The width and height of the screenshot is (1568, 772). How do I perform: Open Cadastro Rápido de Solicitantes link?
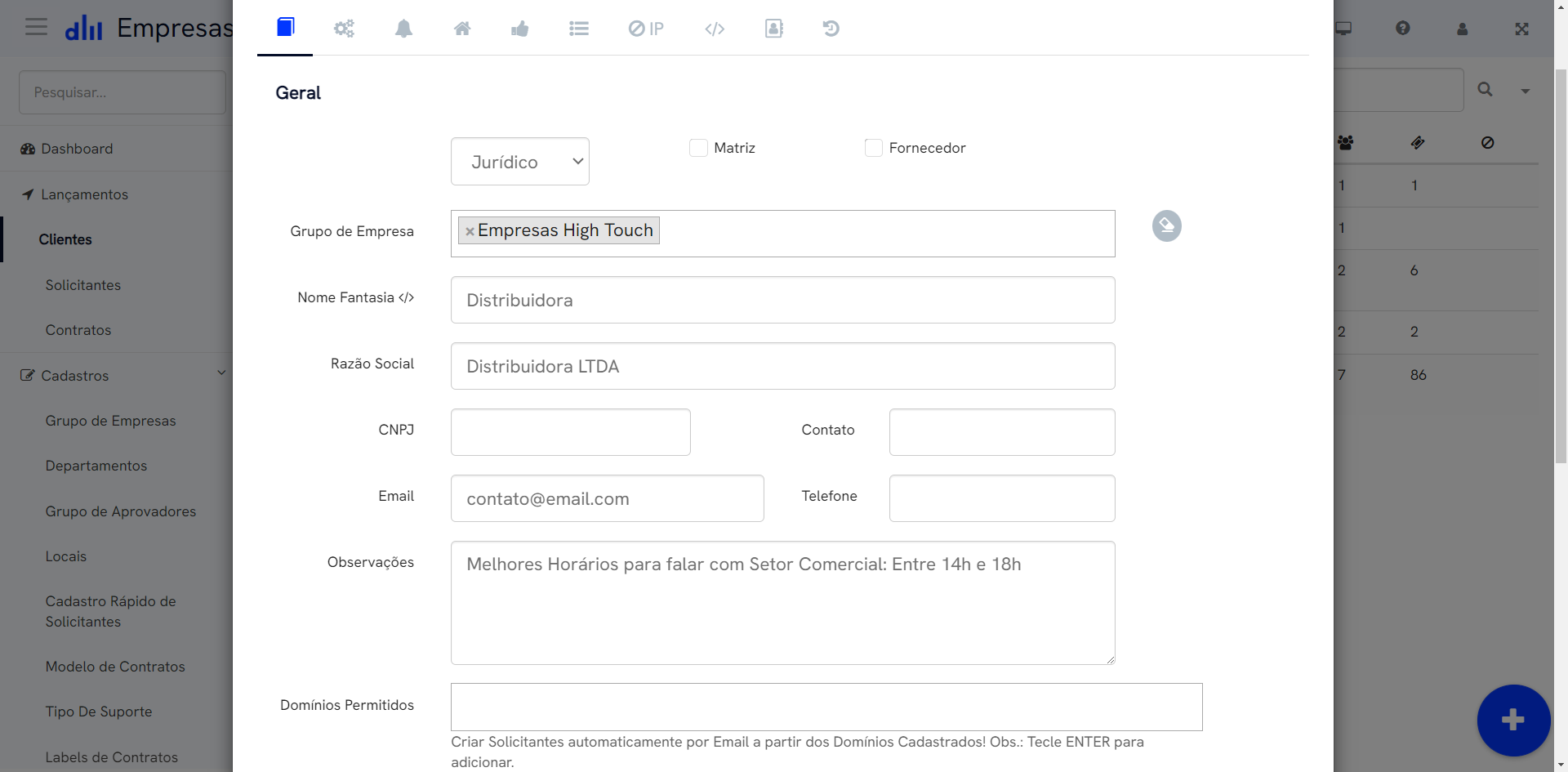click(x=111, y=611)
